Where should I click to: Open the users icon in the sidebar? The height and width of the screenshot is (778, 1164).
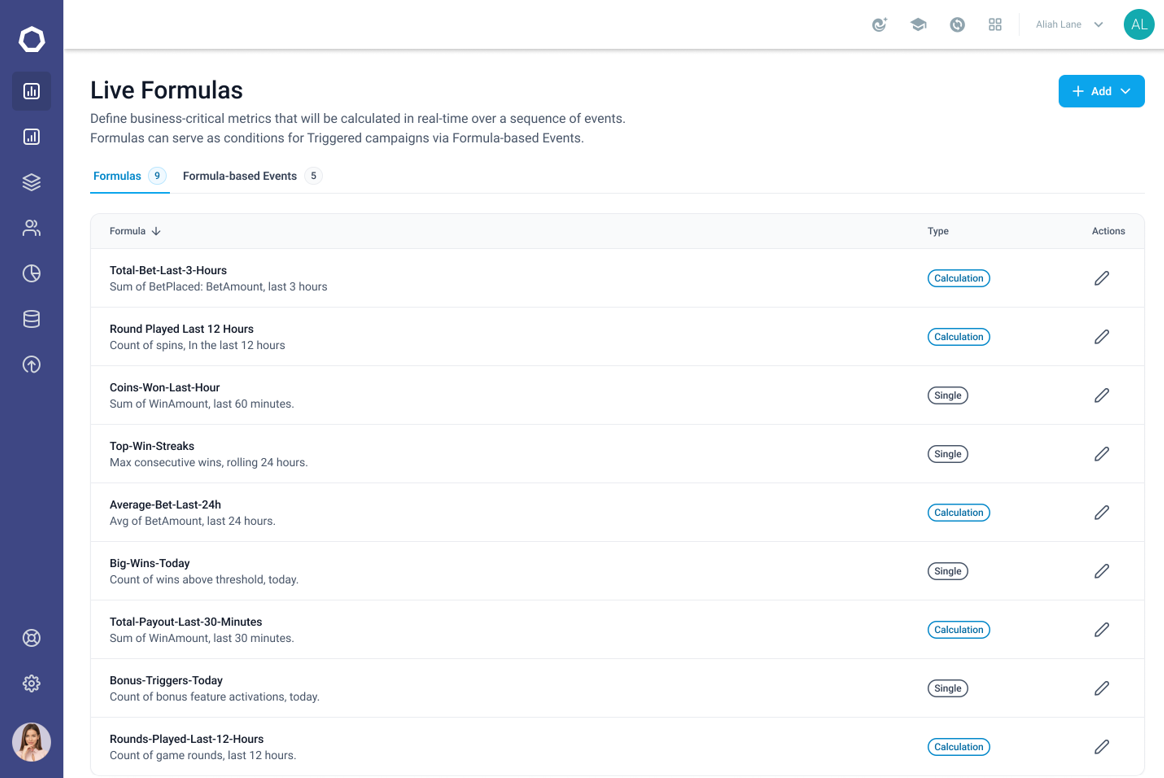coord(31,228)
